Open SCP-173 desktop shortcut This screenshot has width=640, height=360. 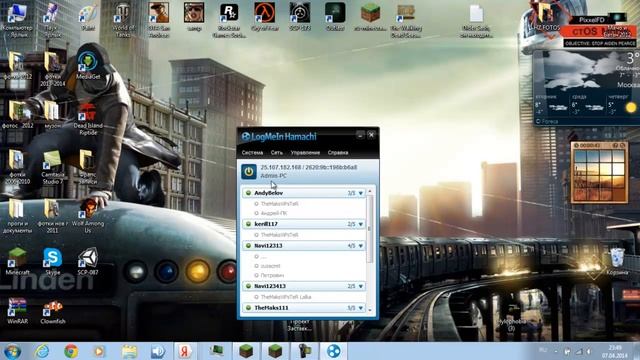click(x=300, y=17)
